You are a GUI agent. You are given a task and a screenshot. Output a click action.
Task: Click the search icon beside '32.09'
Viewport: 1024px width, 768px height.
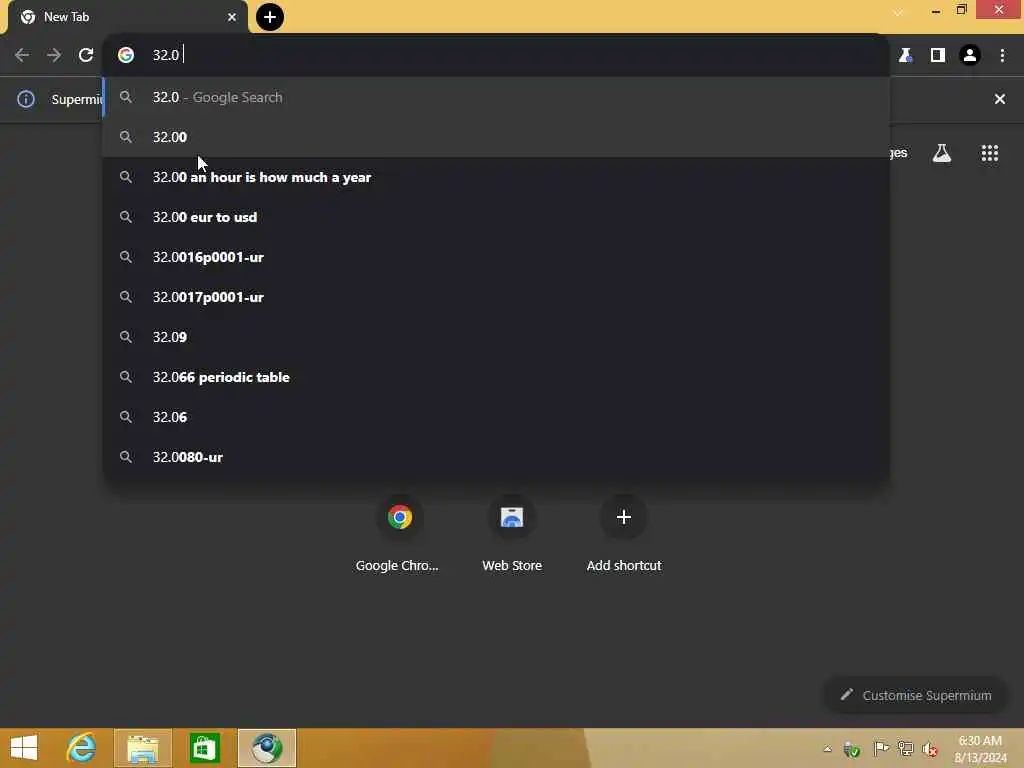(x=126, y=337)
